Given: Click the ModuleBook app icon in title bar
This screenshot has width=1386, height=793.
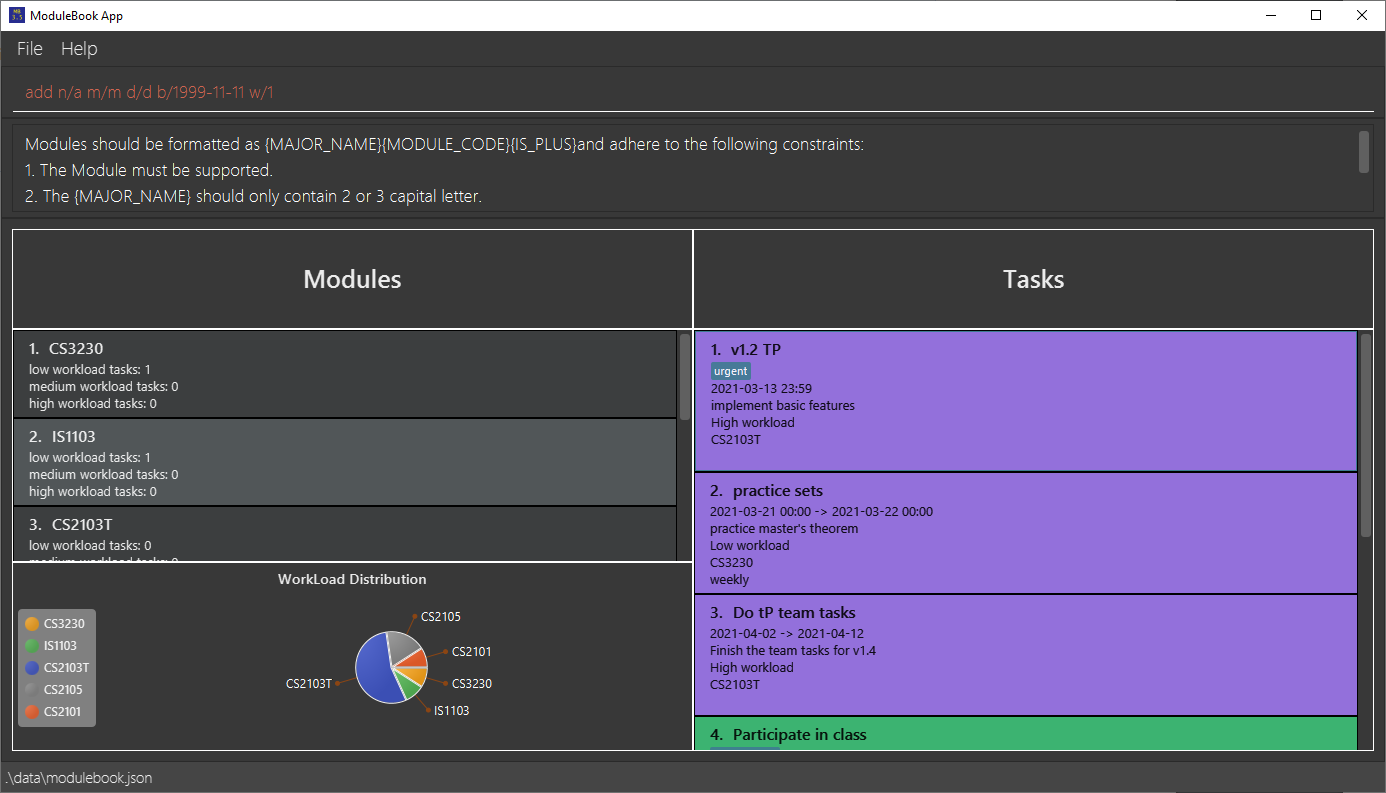Looking at the screenshot, I should pos(17,15).
